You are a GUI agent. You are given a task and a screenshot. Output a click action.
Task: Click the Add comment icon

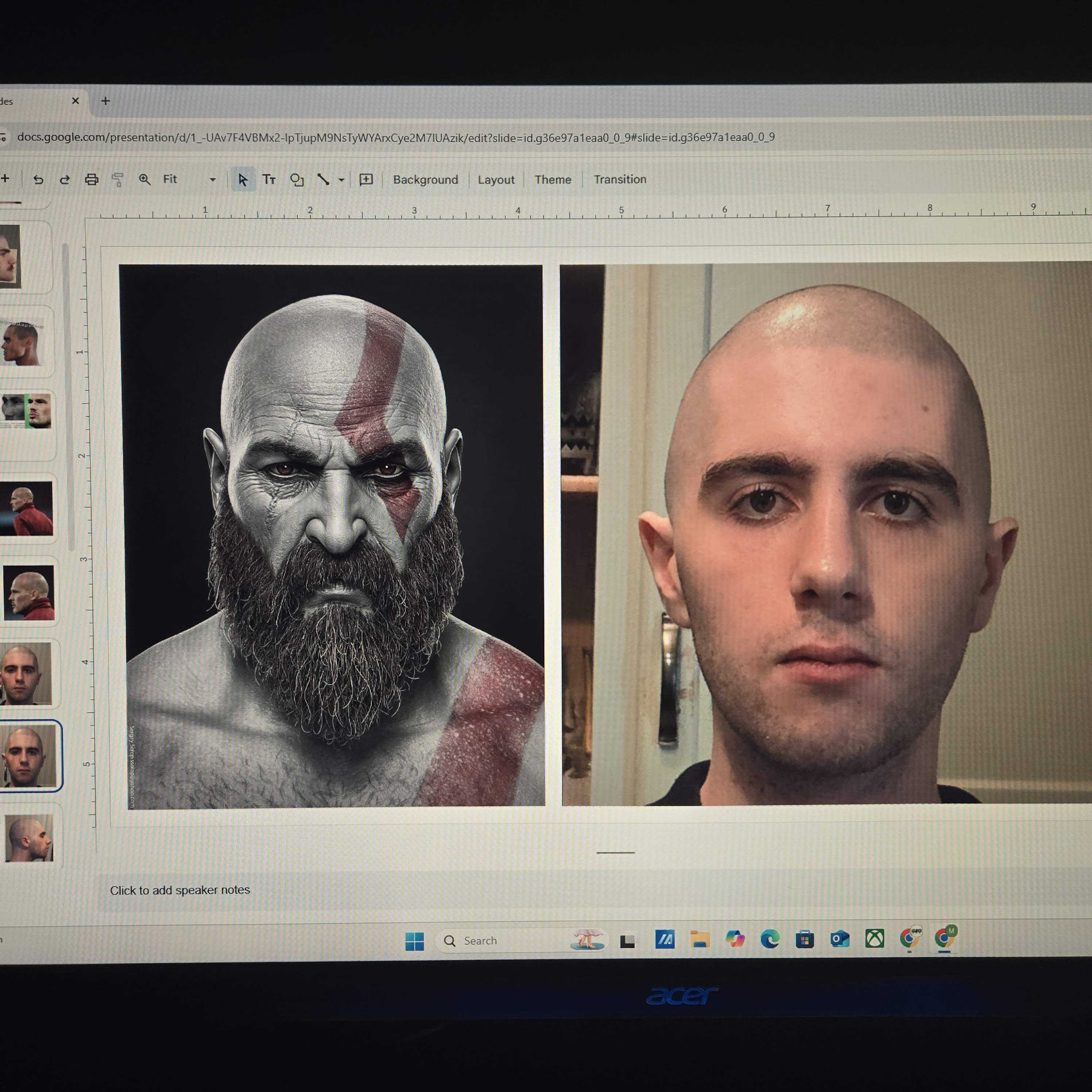coord(366,180)
